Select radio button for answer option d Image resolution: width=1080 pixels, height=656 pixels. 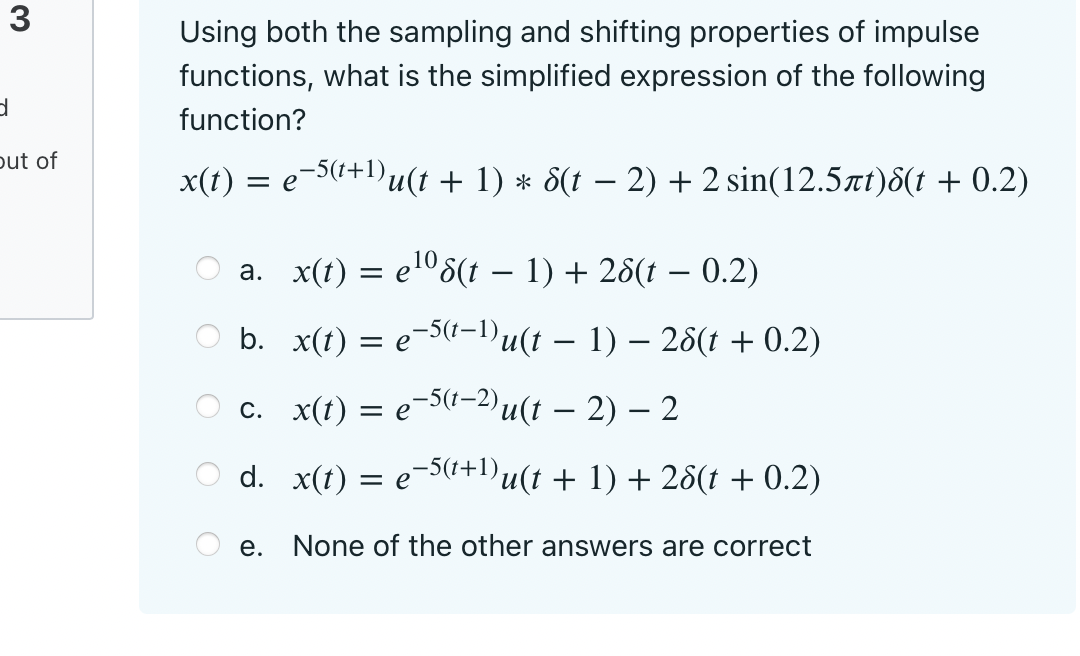(x=207, y=475)
